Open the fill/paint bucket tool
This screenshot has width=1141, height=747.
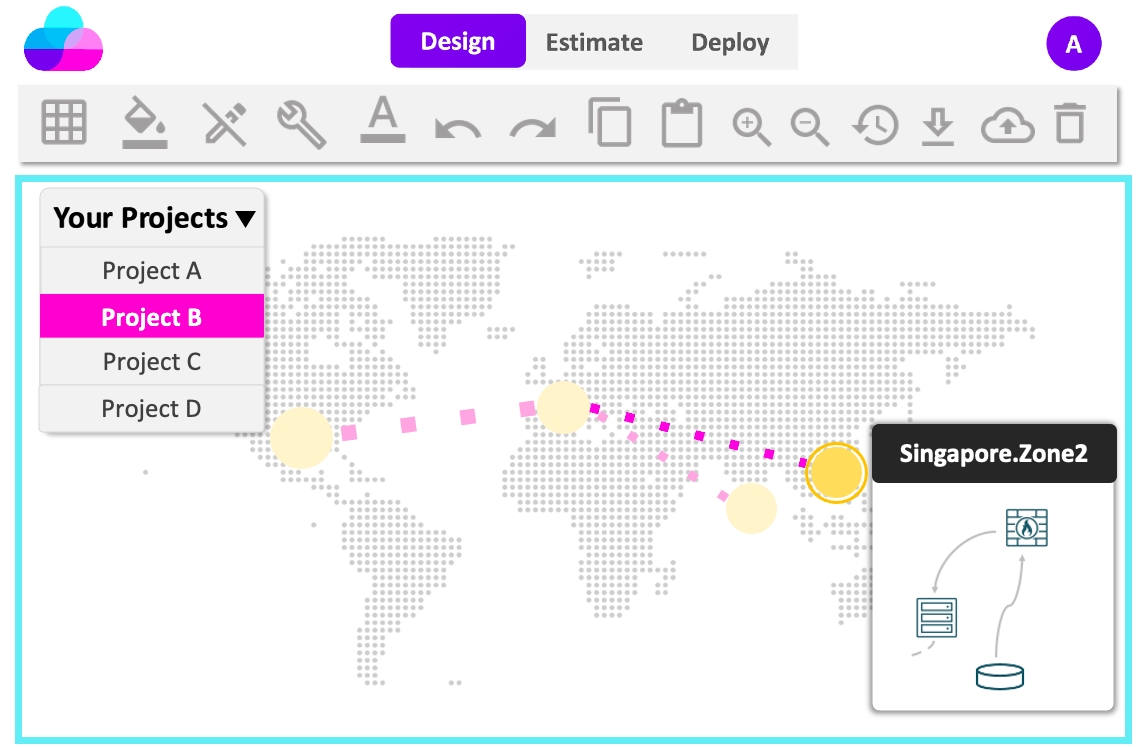click(144, 122)
